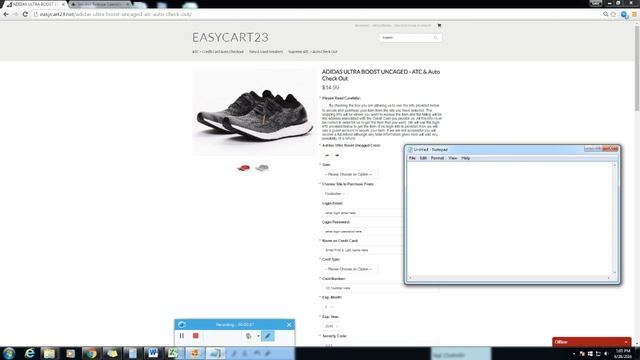Open File Explorer from the taskbar
Image resolution: width=640 pixels, height=360 pixels.
coord(49,353)
